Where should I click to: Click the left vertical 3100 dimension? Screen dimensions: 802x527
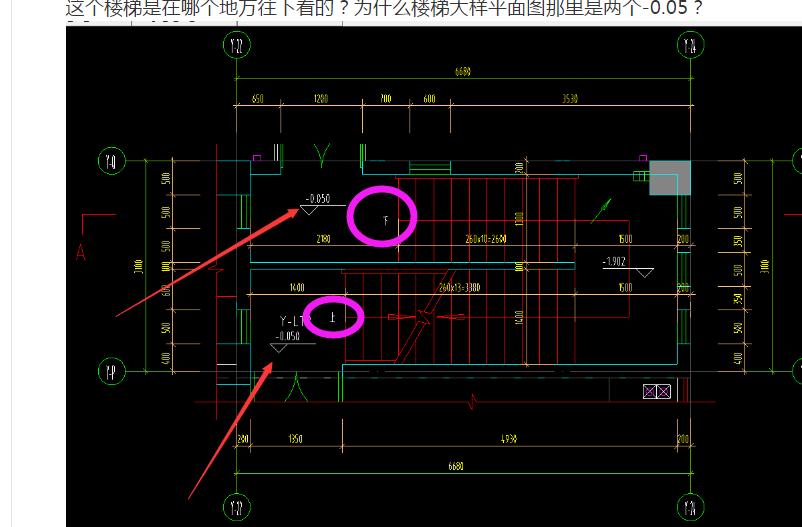point(139,267)
